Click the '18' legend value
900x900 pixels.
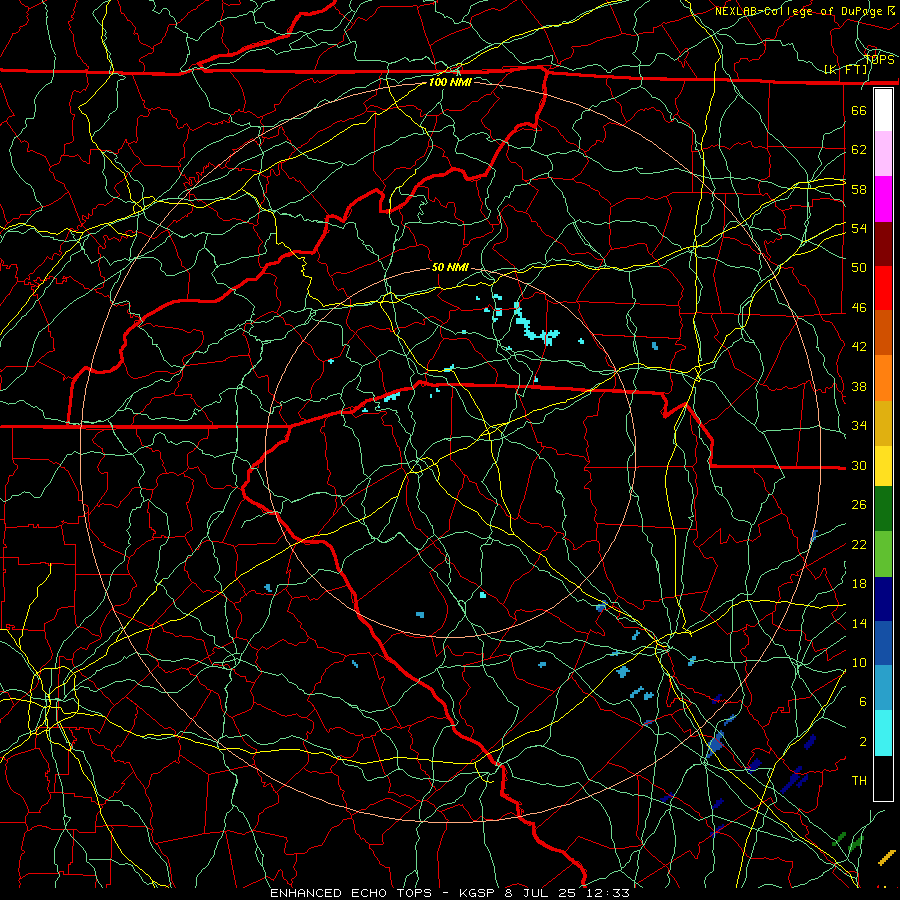click(859, 584)
